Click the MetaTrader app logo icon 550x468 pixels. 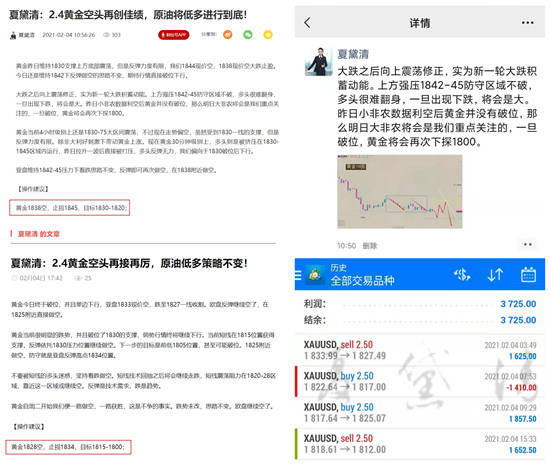315,275
